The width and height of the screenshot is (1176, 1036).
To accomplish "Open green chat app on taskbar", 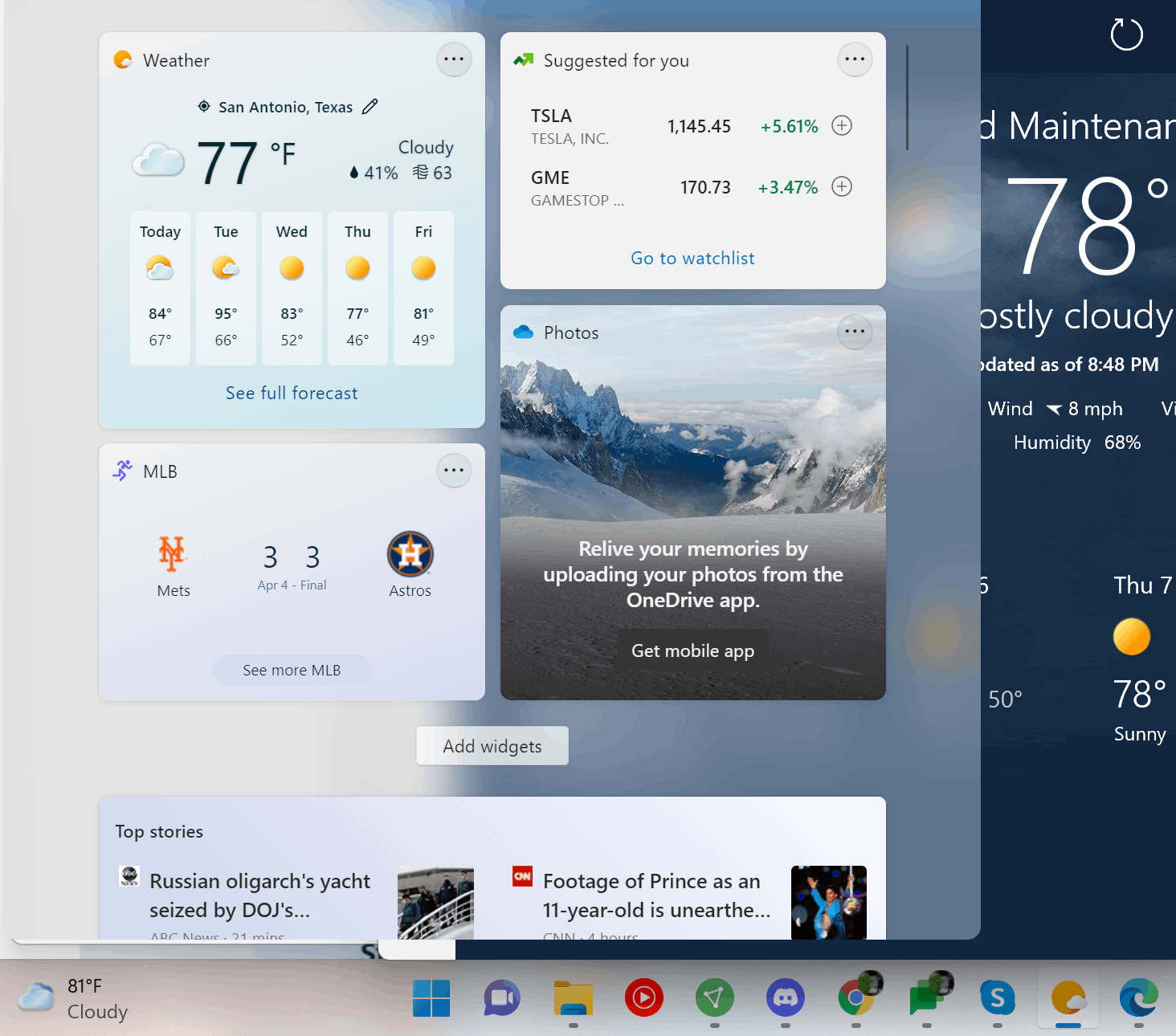I will click(927, 998).
